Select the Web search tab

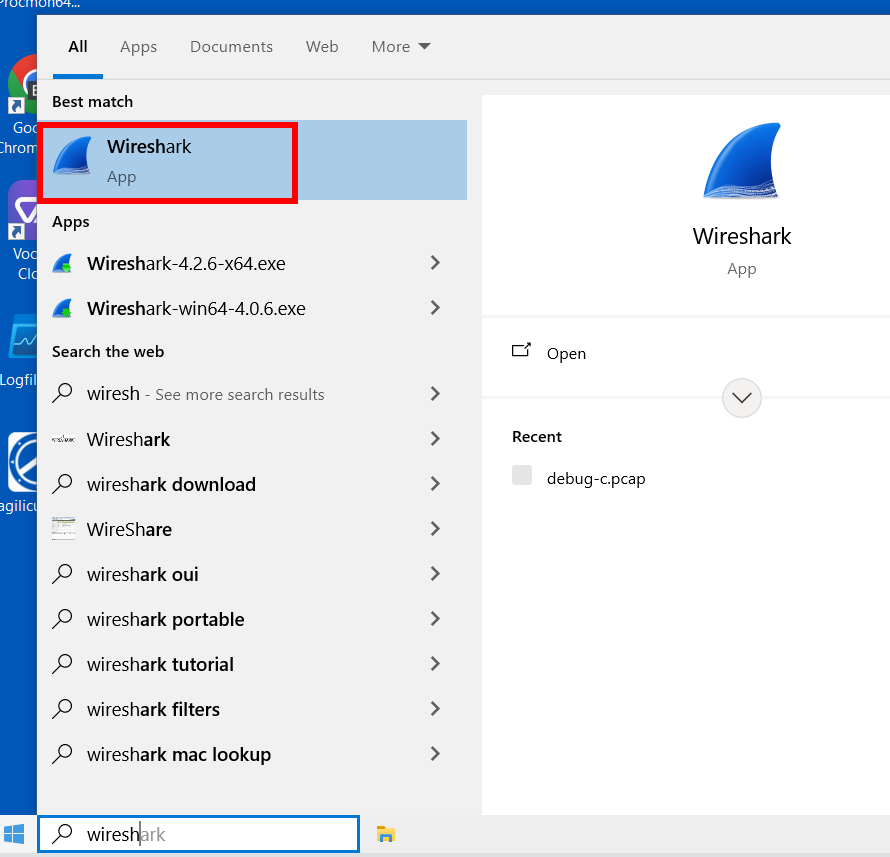click(x=322, y=47)
